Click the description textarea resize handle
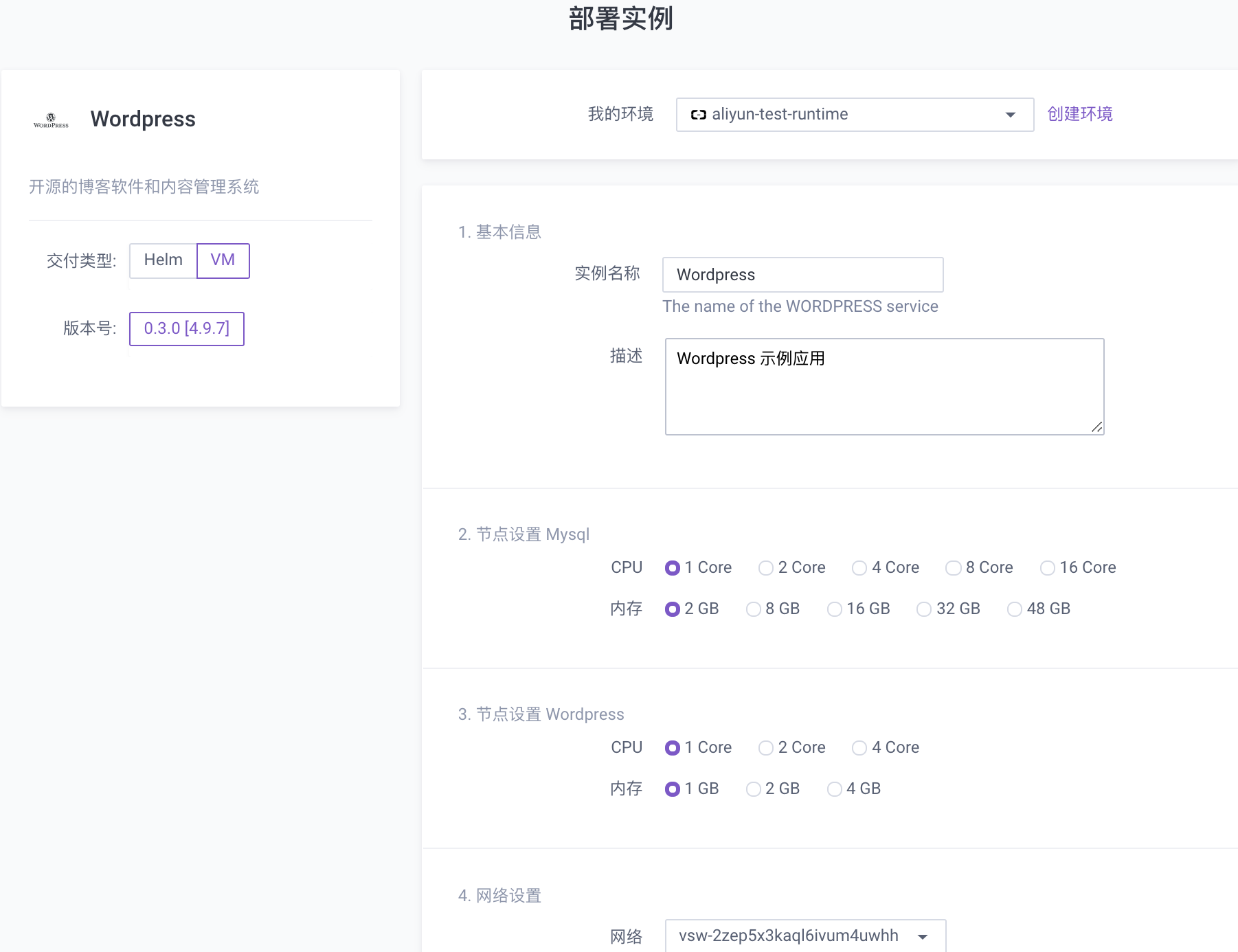 [1097, 427]
